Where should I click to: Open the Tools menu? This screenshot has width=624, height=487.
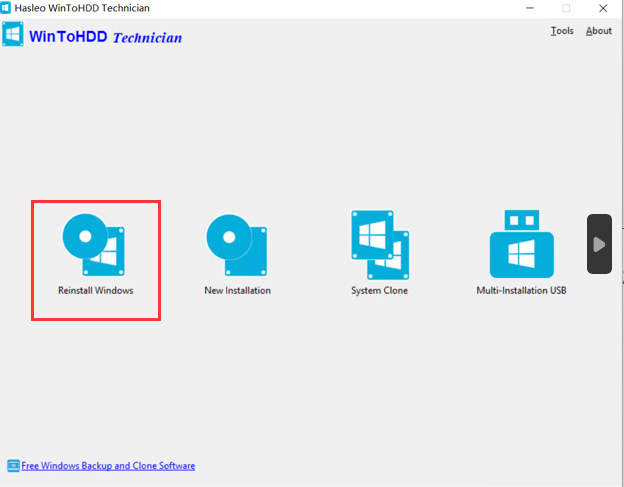click(x=562, y=31)
